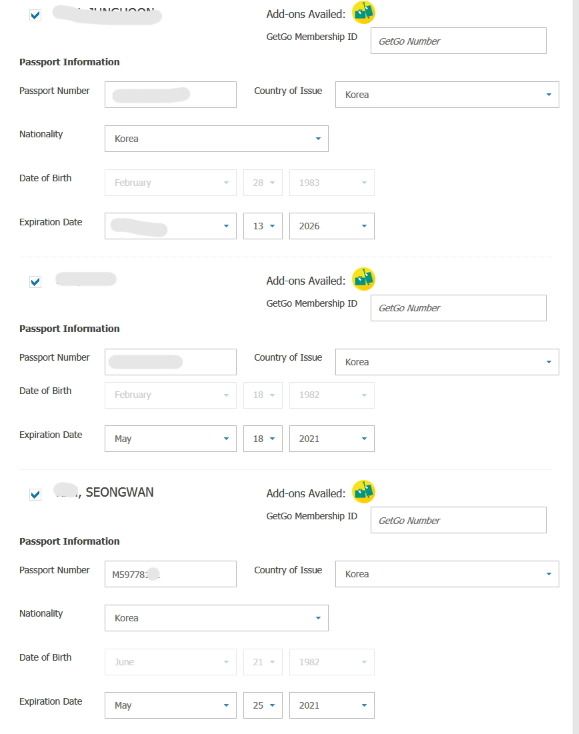Open Seongwan's Country of Issue dropdown

pyautogui.click(x=447, y=574)
